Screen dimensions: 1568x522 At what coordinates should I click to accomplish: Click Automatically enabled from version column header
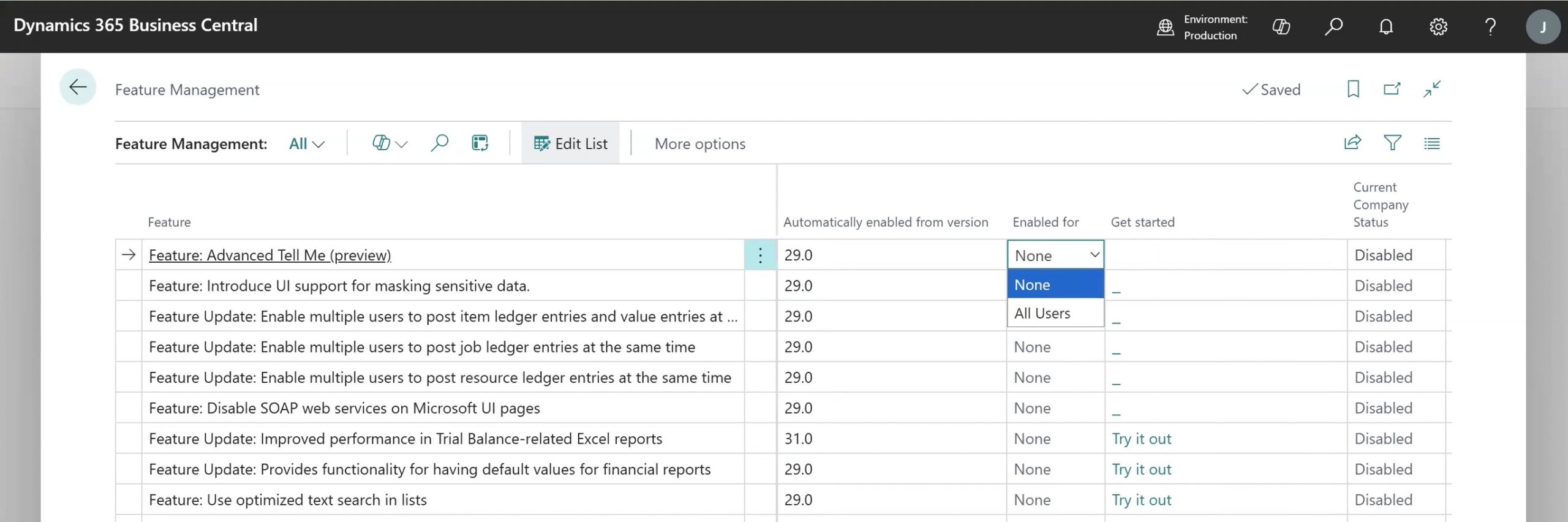pyautogui.click(x=885, y=222)
